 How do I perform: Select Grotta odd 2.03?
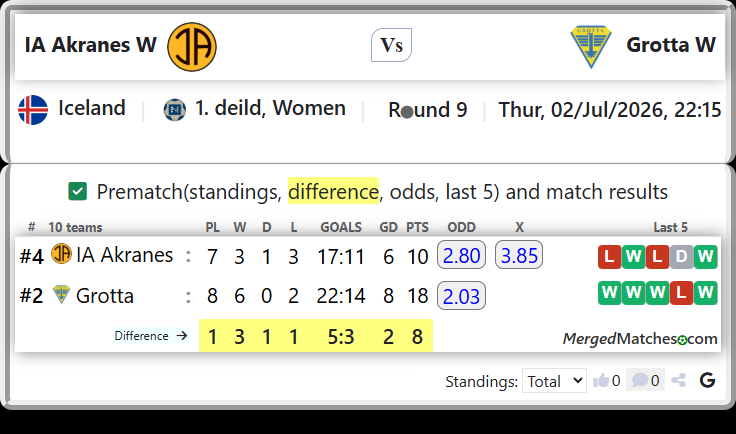461,296
